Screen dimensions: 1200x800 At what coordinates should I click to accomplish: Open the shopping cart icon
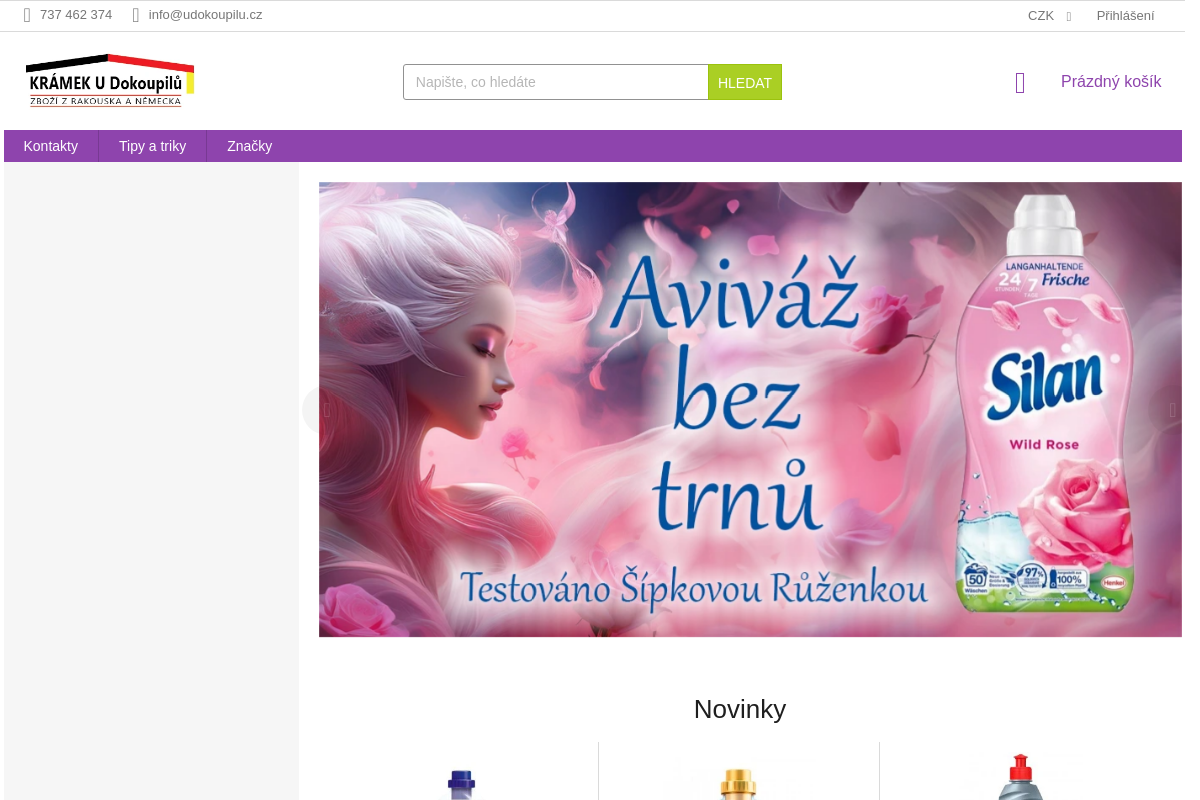point(1020,83)
